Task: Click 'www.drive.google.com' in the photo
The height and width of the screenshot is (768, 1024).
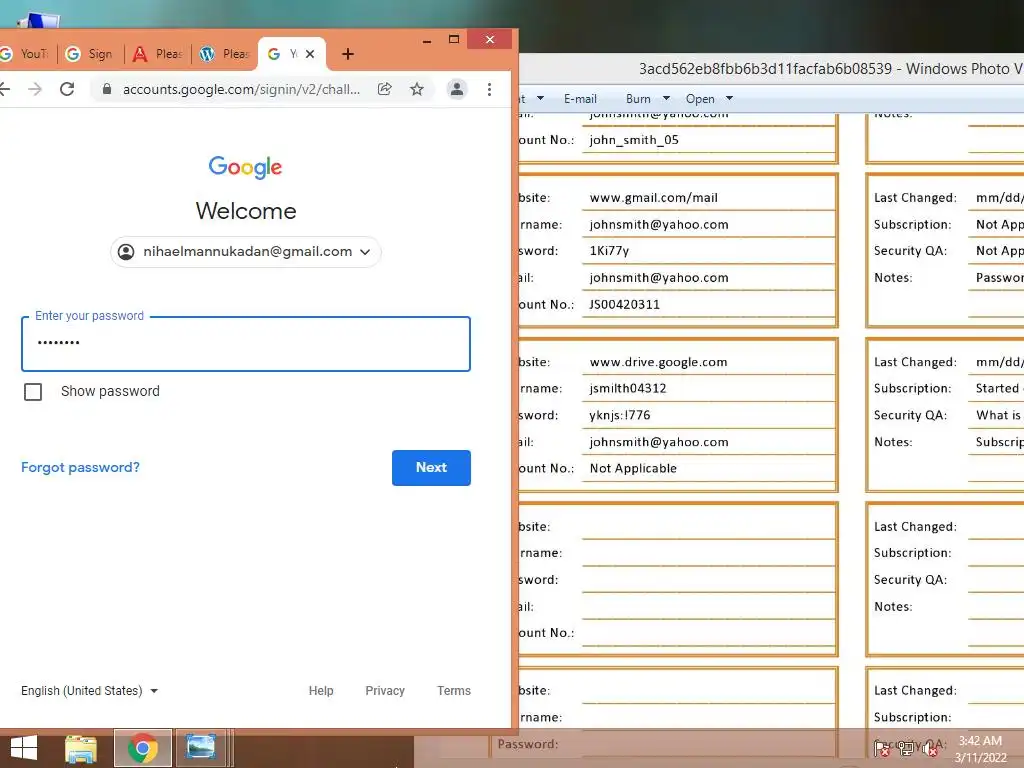Action: [x=658, y=362]
